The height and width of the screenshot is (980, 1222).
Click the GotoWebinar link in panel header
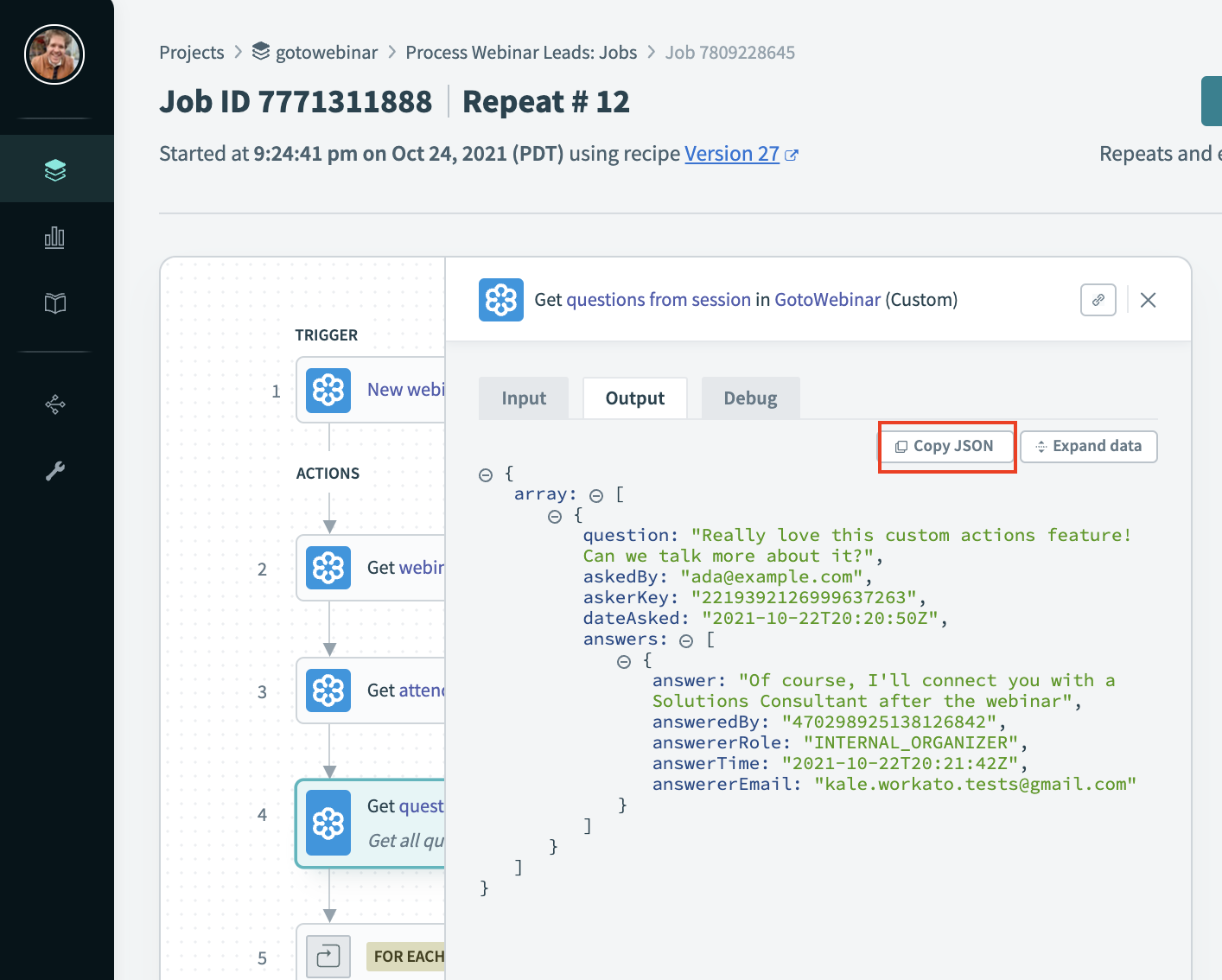[x=828, y=300]
